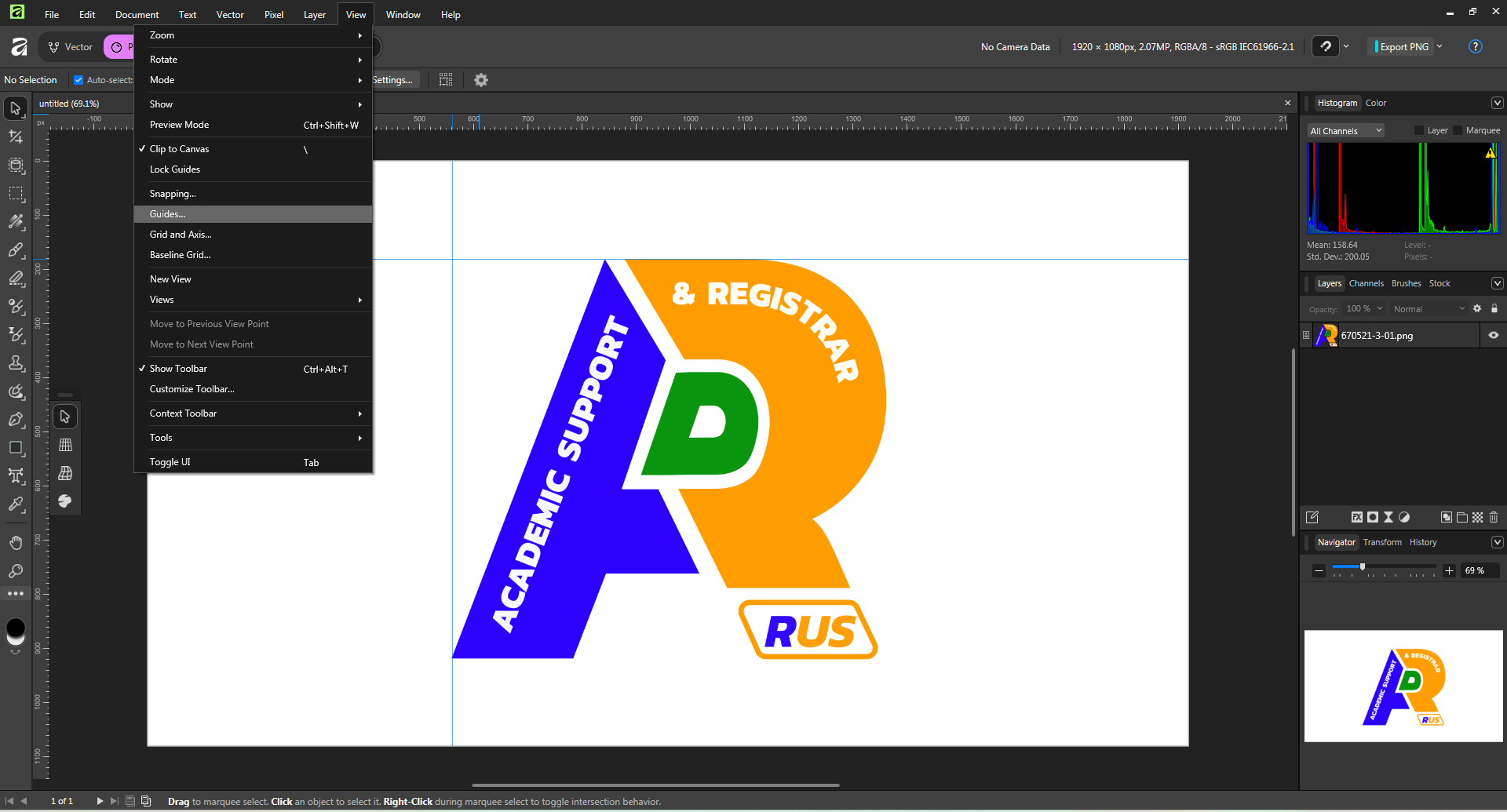Select the rectangular Marquee selection tool
The height and width of the screenshot is (812, 1507).
16,194
